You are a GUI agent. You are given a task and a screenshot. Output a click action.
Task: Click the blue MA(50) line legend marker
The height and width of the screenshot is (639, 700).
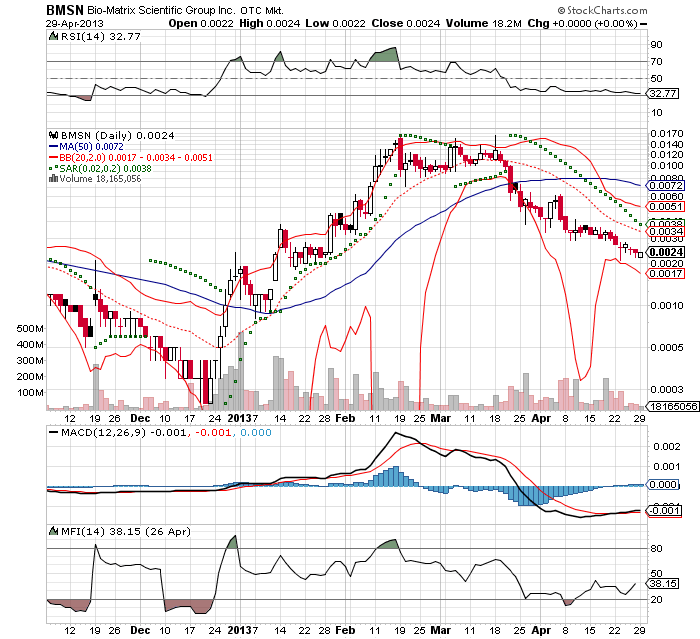[x=53, y=146]
